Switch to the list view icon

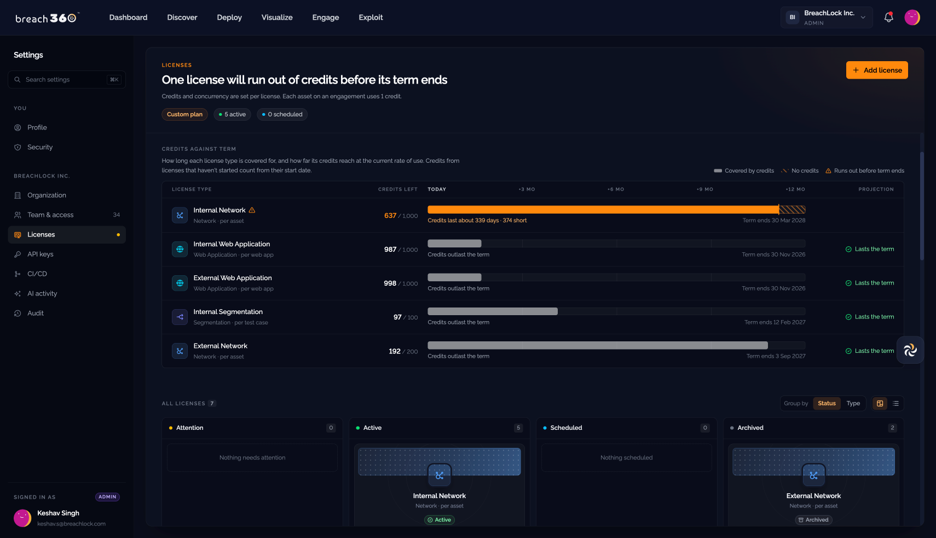tap(895, 404)
